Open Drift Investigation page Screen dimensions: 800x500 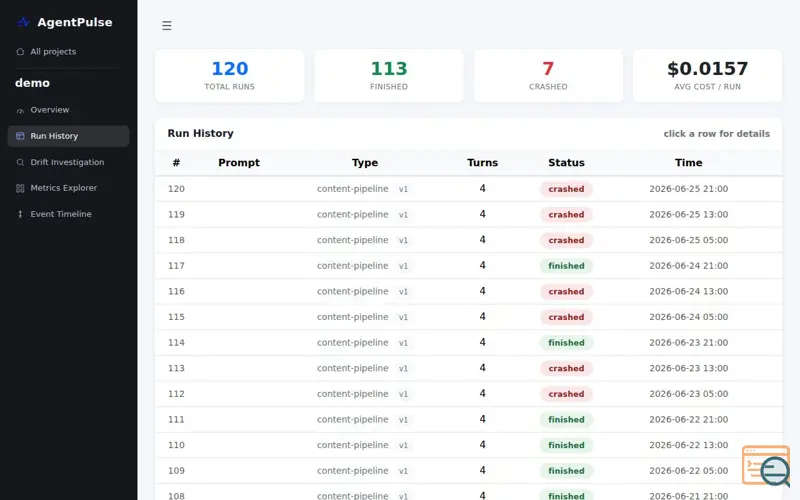pos(68,162)
